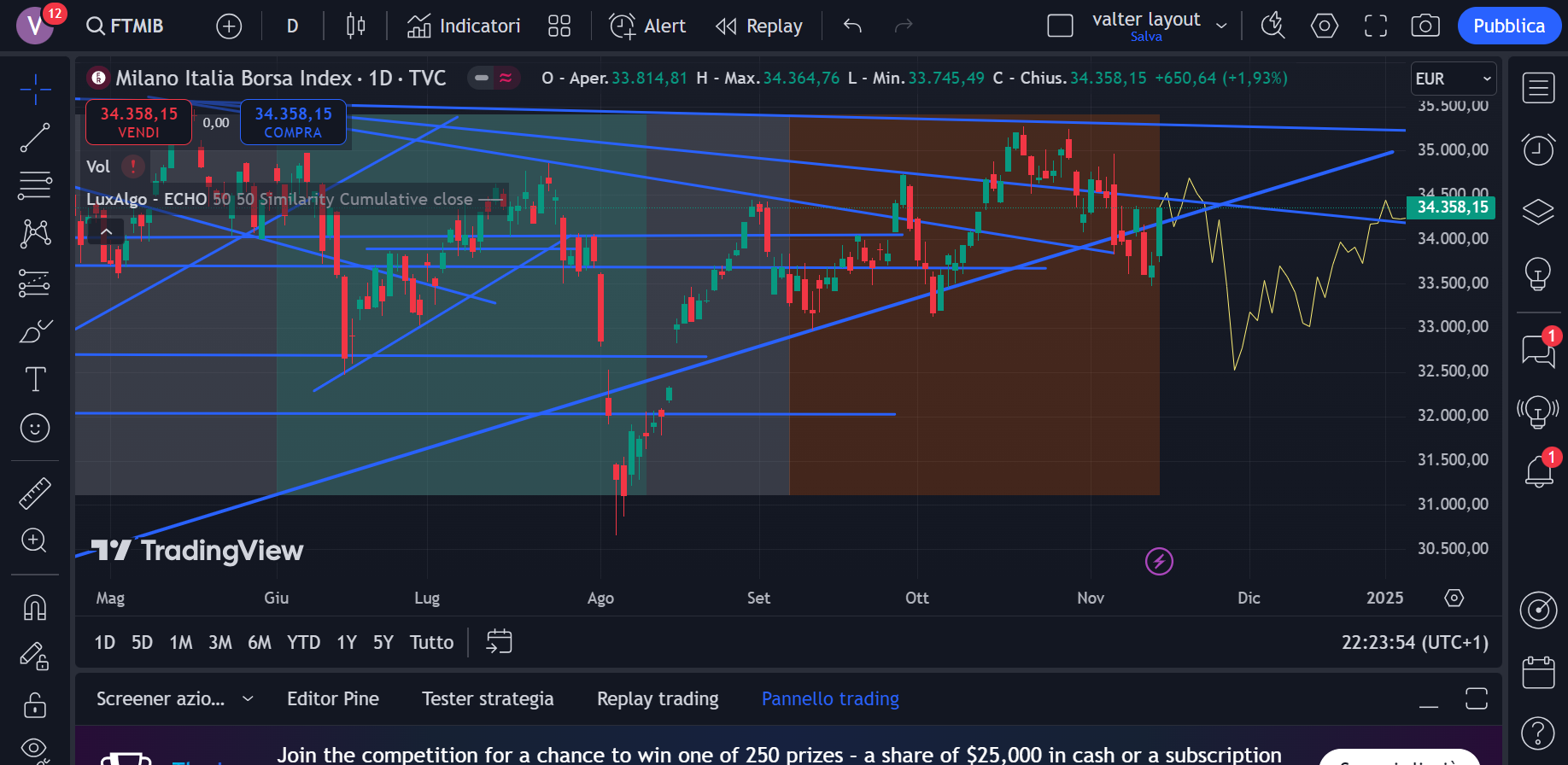Open the economic calendar panel
The image size is (1568, 765).
(1538, 673)
